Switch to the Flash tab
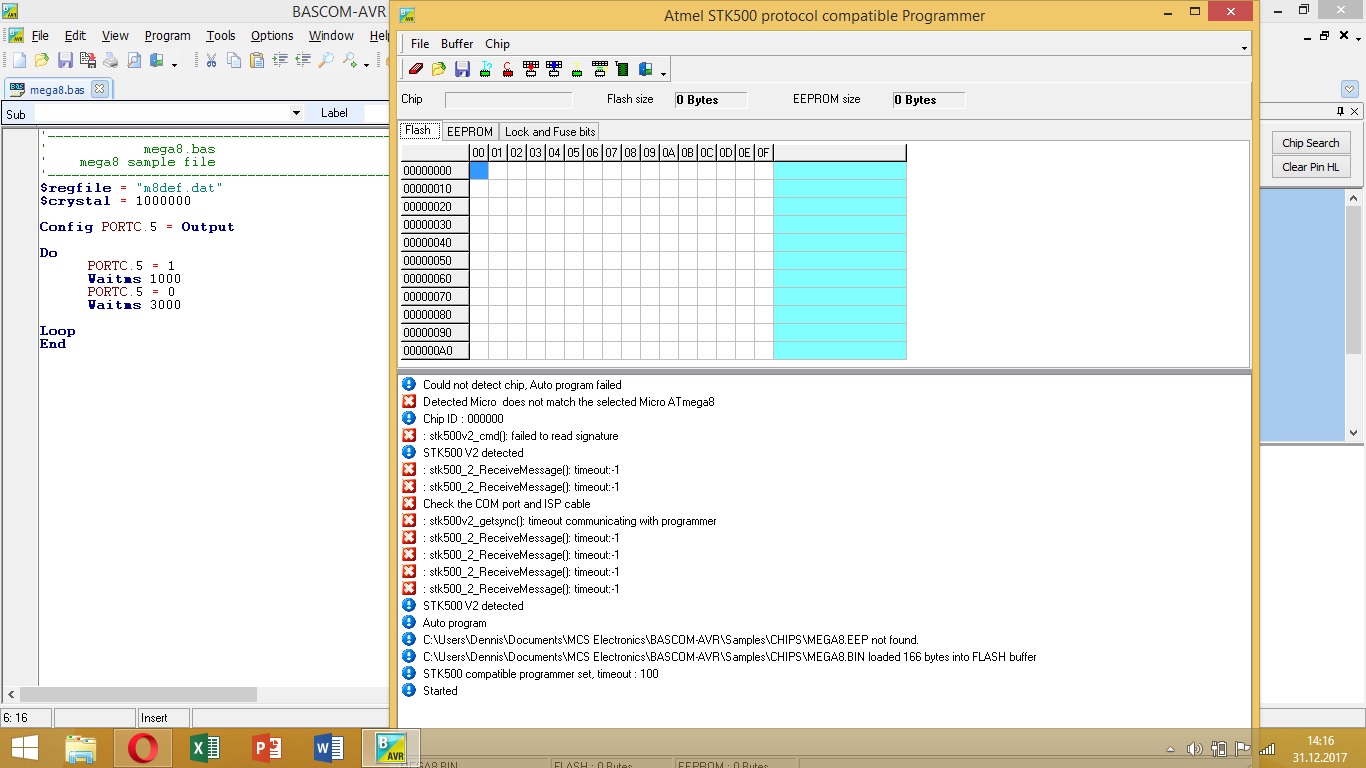The height and width of the screenshot is (768, 1366). [x=418, y=131]
